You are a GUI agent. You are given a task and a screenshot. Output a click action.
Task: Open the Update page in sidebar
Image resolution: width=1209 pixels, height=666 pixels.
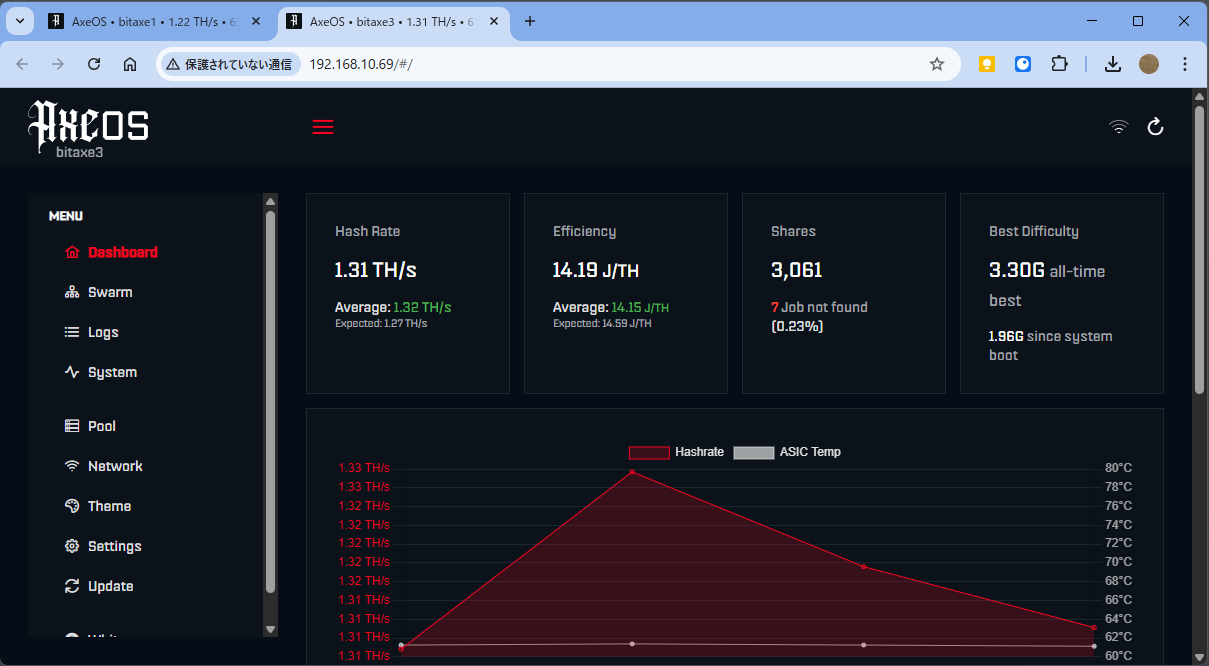coord(110,586)
